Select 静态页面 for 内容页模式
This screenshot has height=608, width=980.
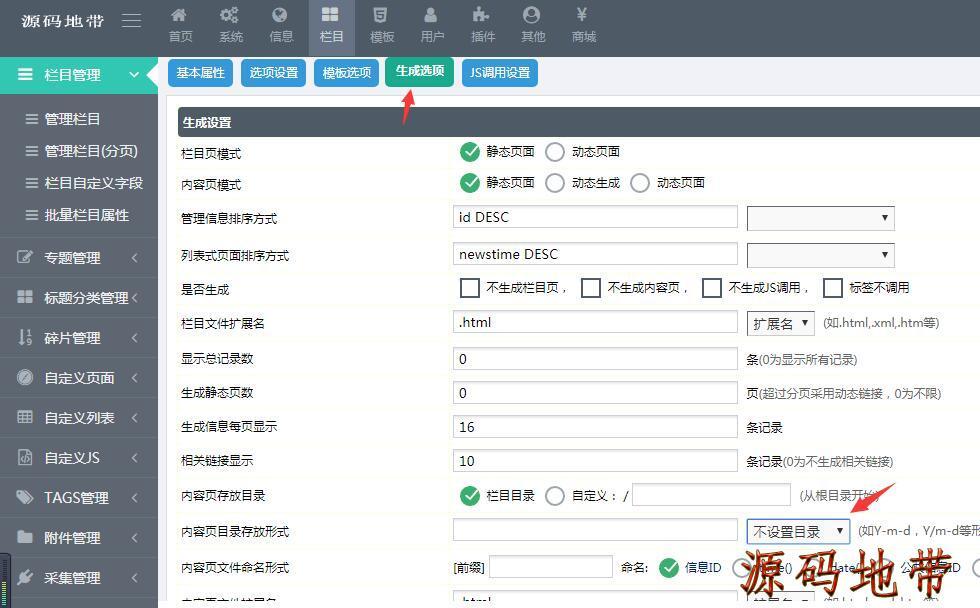coord(469,182)
